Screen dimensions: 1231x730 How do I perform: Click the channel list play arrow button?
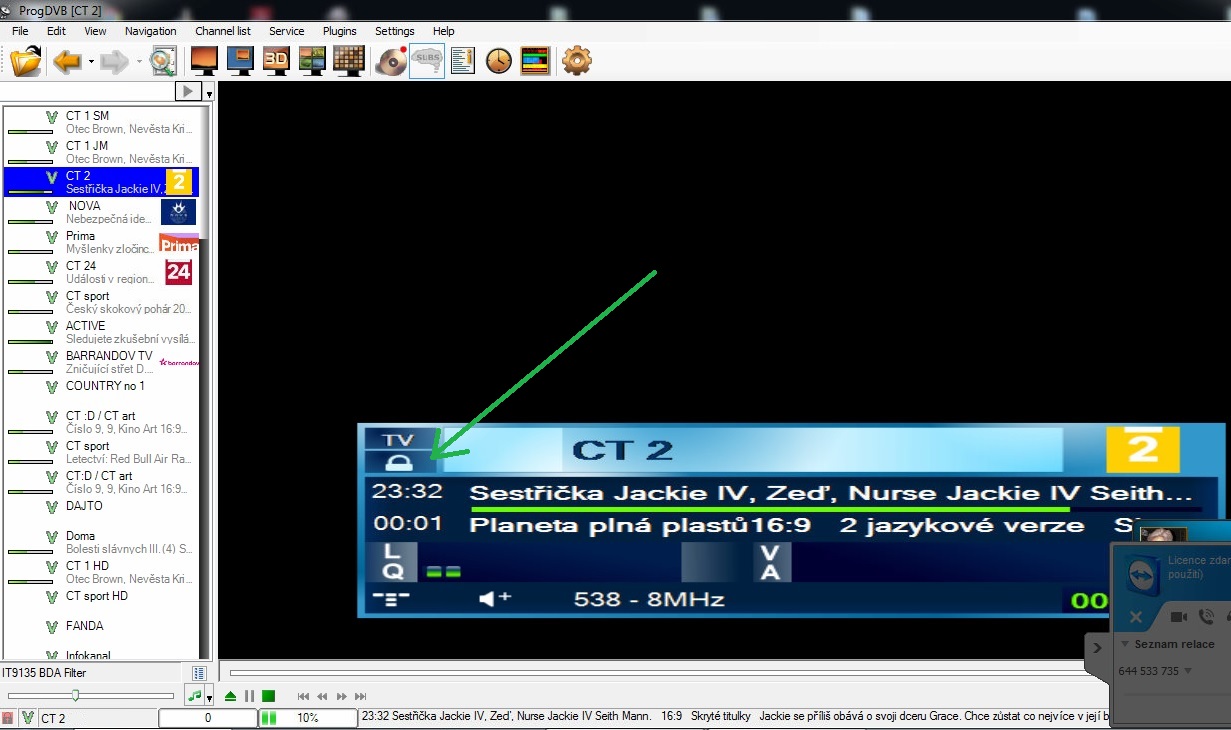188,92
